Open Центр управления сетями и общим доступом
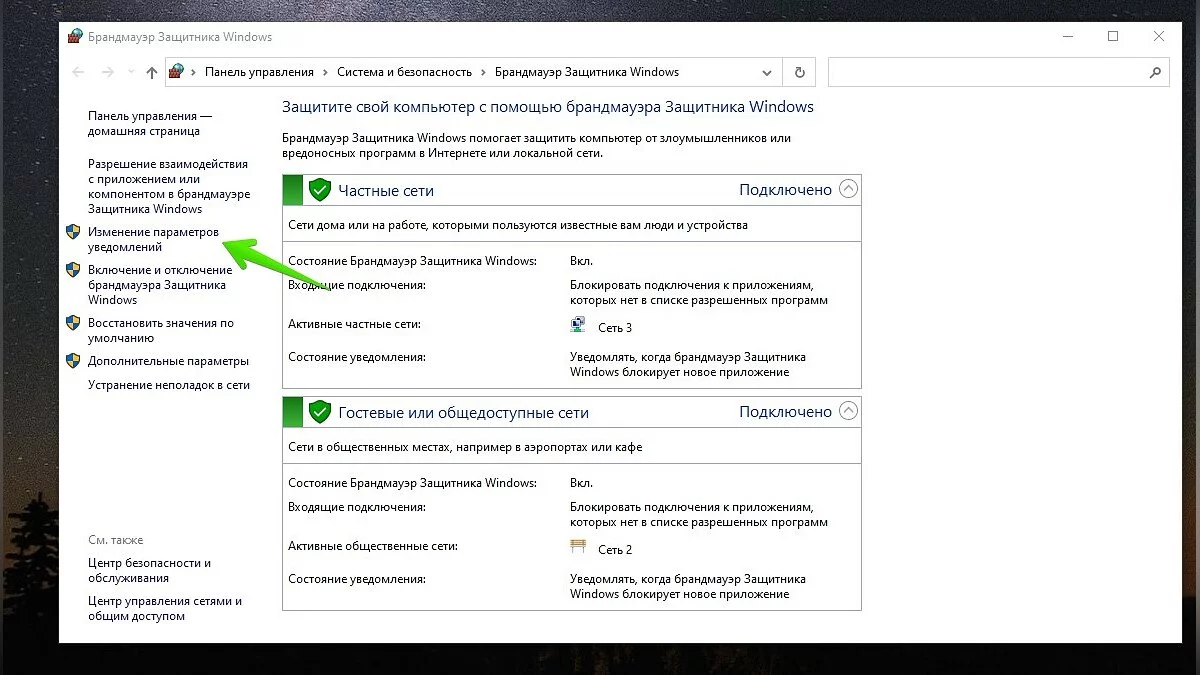The image size is (1200, 675). [165, 609]
